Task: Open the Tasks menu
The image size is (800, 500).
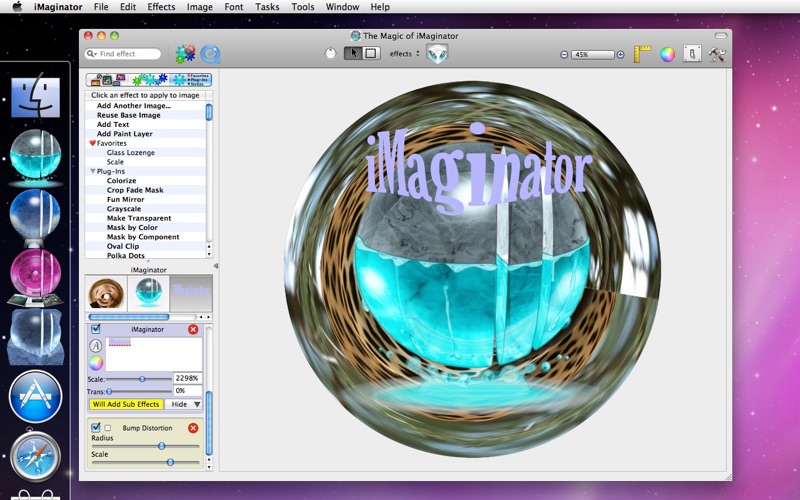Action: point(267,7)
